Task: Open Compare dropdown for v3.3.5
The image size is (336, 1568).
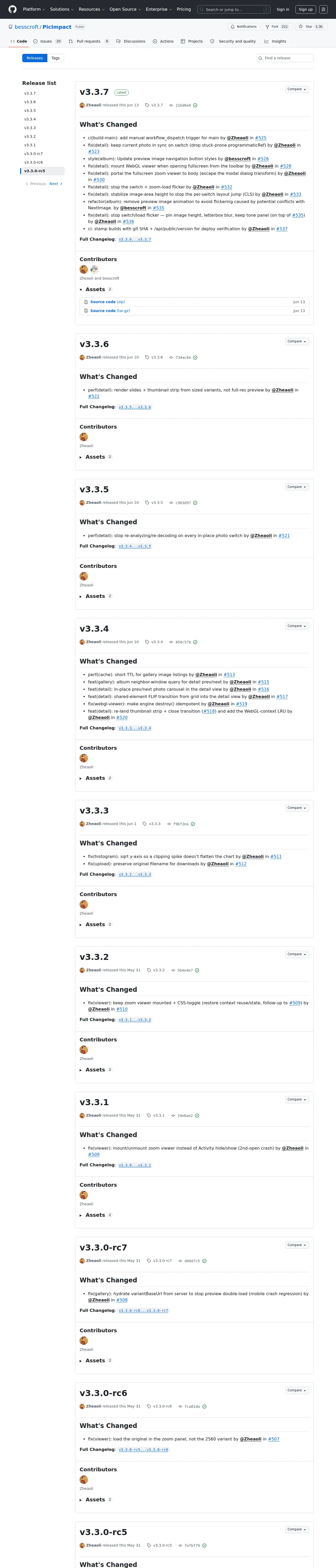Action: pyautogui.click(x=297, y=486)
